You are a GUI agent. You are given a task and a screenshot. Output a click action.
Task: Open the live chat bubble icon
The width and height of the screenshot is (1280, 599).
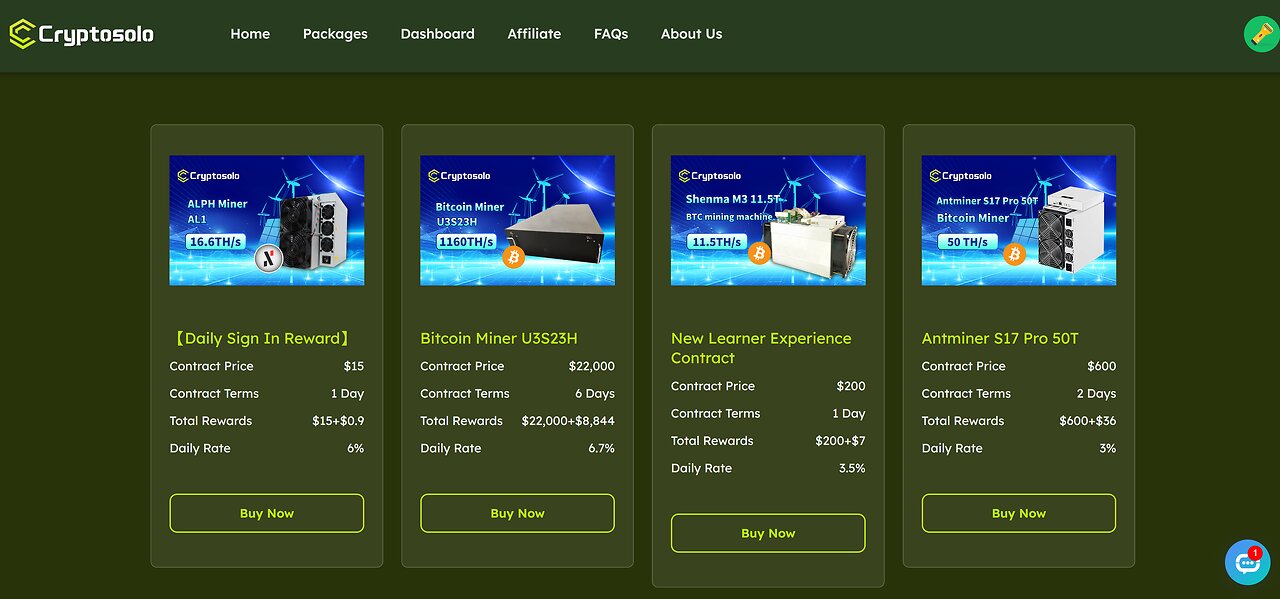pyautogui.click(x=1247, y=562)
